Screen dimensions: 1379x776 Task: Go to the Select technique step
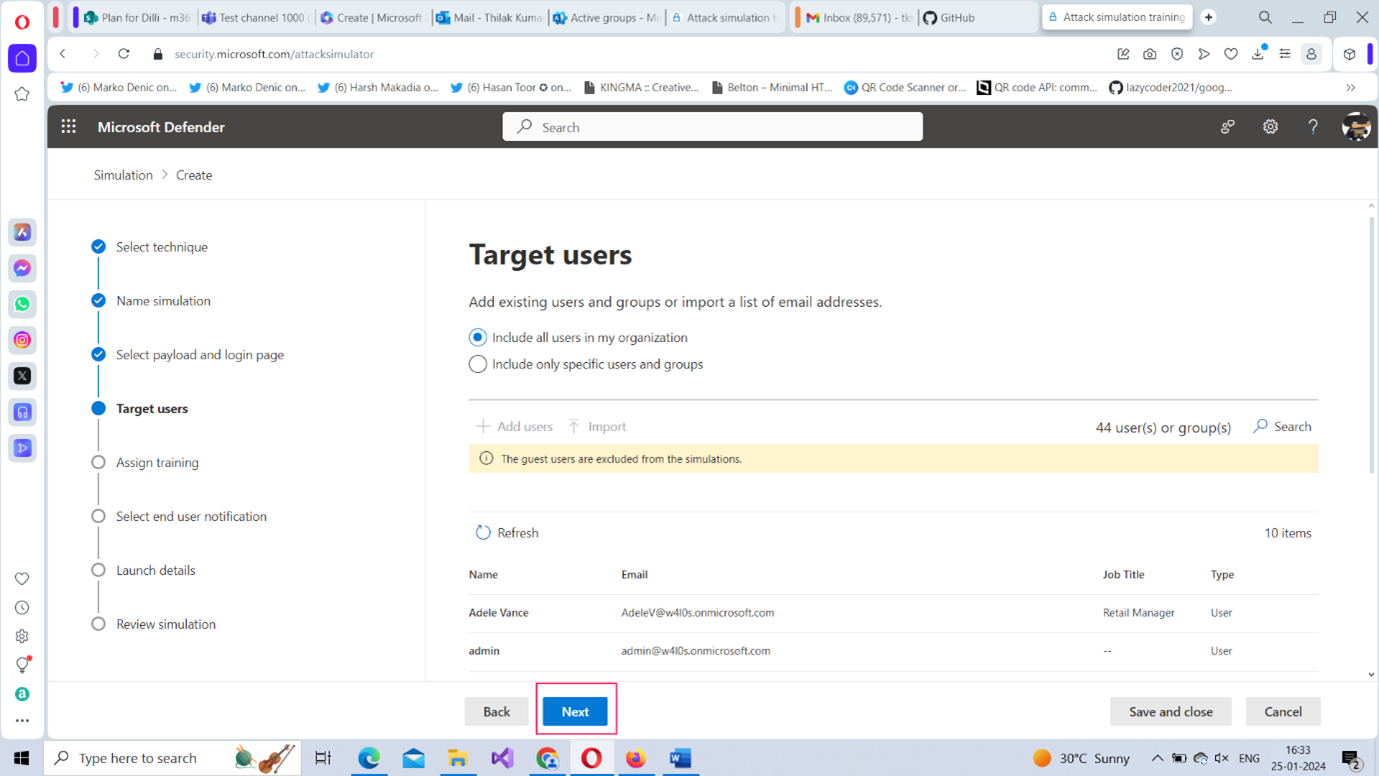click(x=161, y=247)
